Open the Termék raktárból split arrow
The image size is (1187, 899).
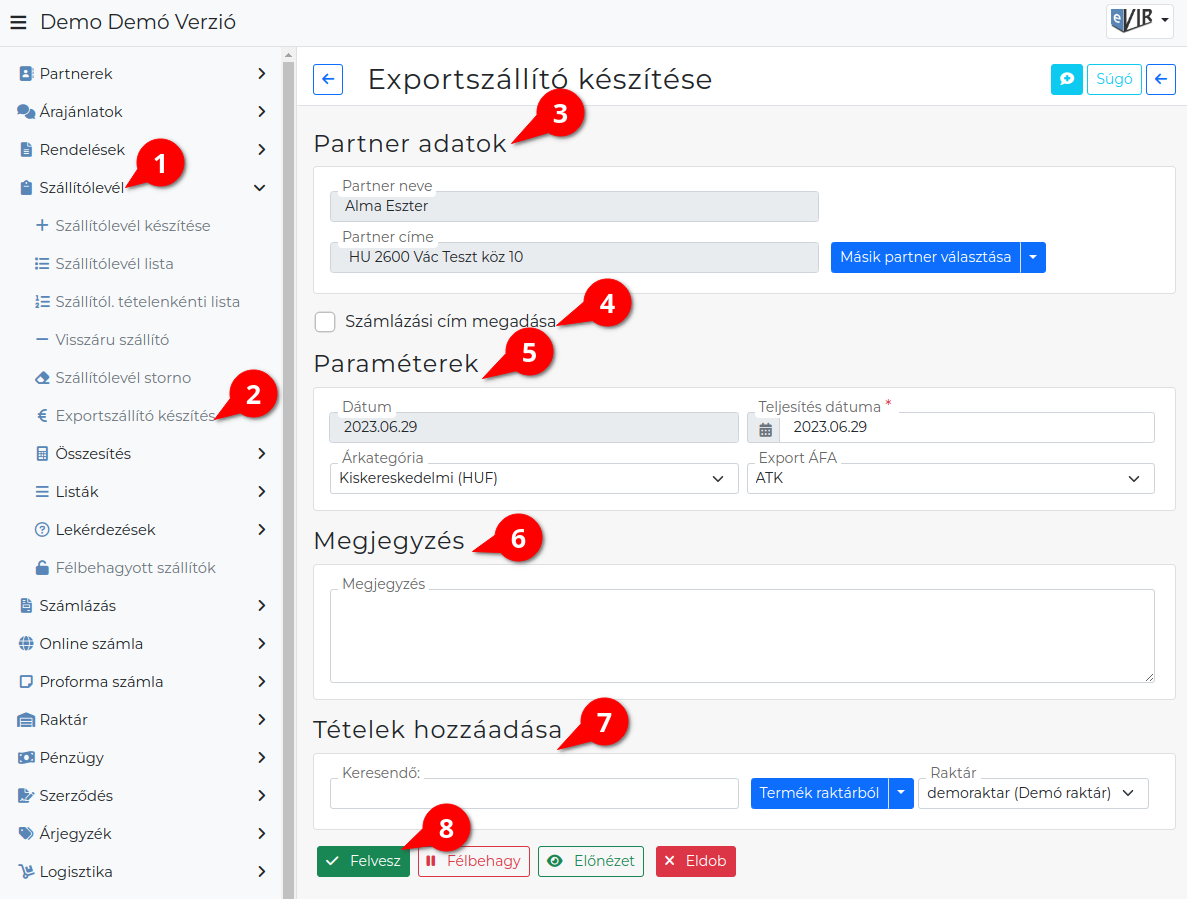(901, 793)
